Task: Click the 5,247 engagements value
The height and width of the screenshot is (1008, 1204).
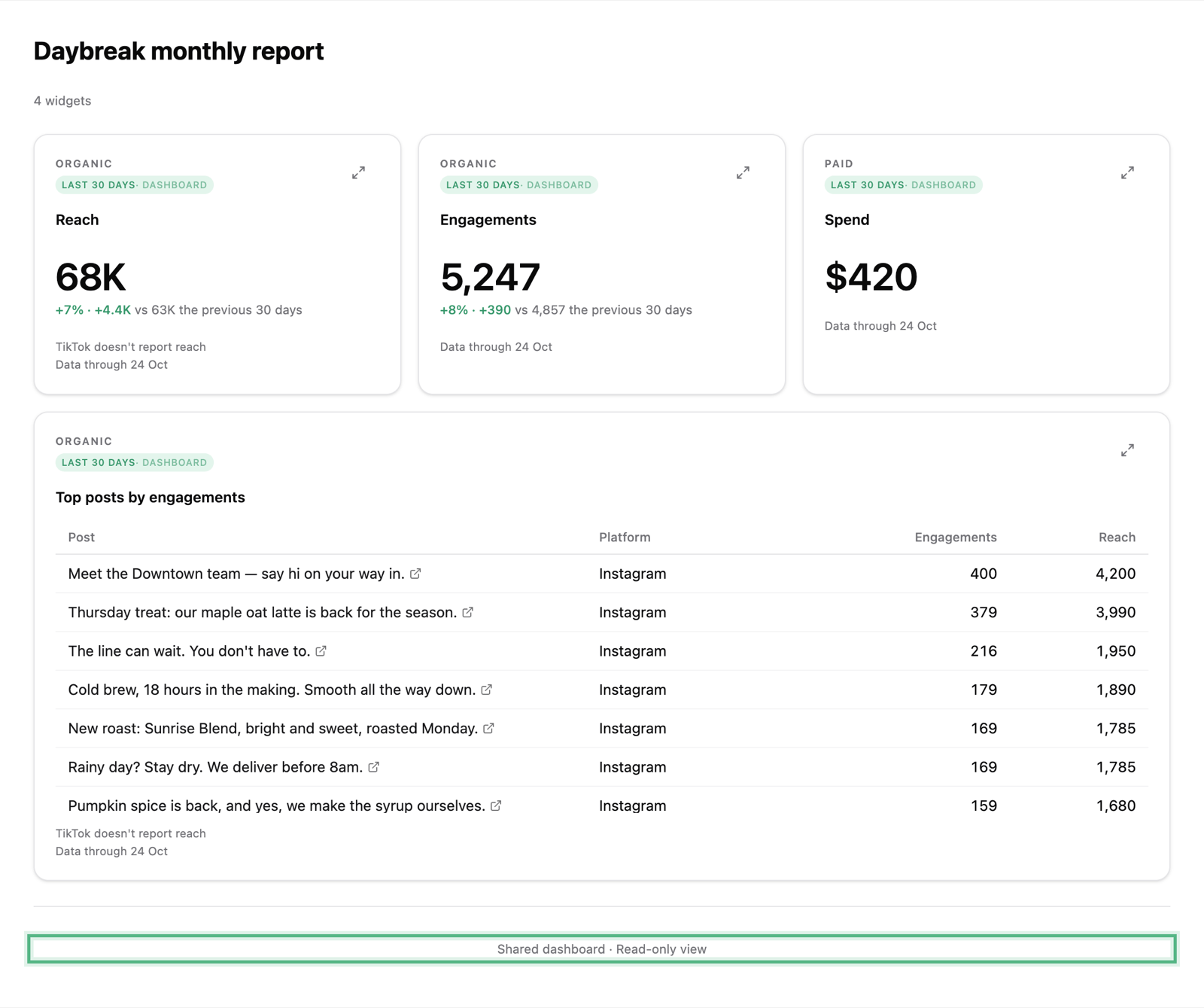Action: click(490, 277)
